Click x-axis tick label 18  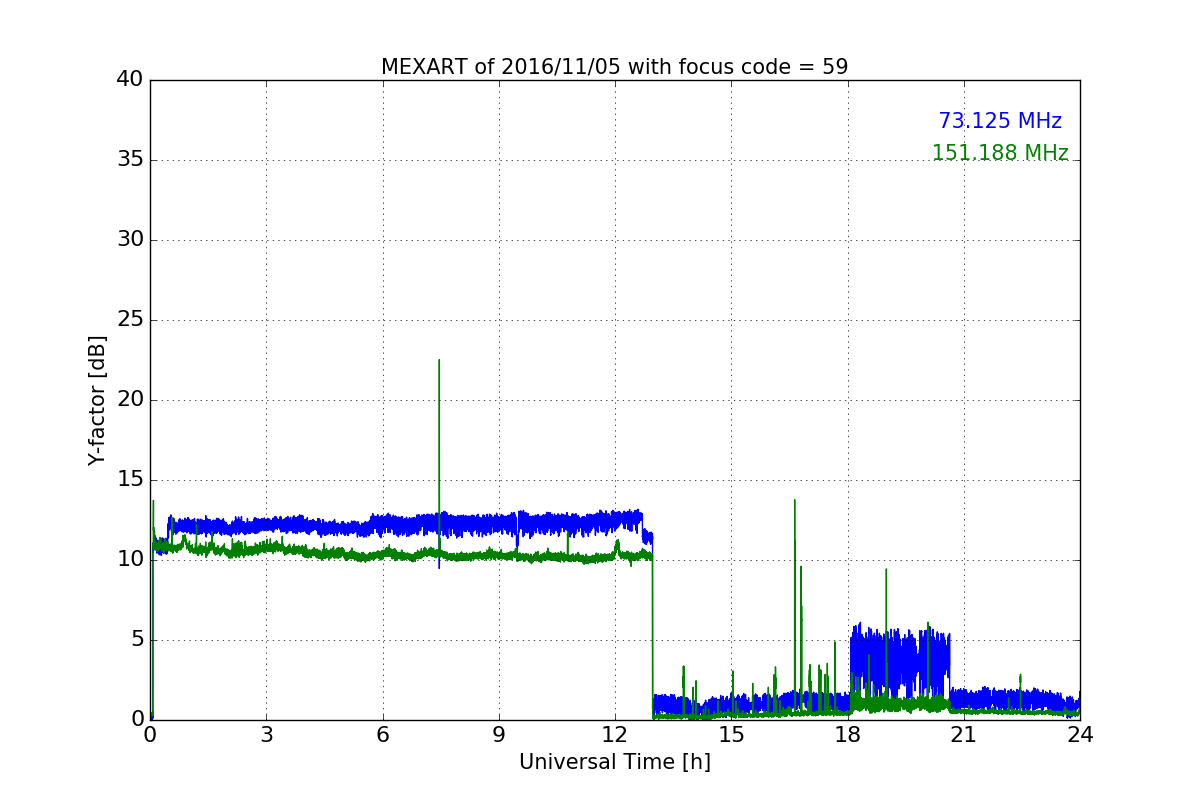pos(847,735)
